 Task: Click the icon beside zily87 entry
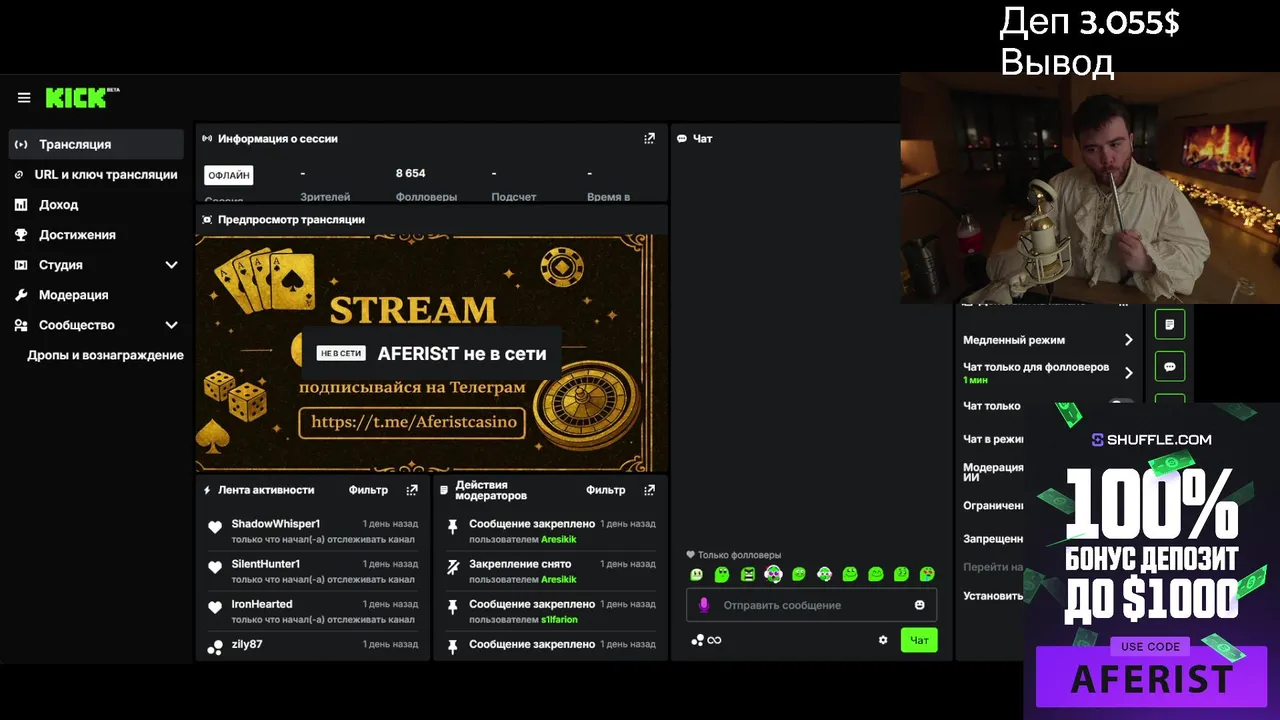tap(215, 647)
